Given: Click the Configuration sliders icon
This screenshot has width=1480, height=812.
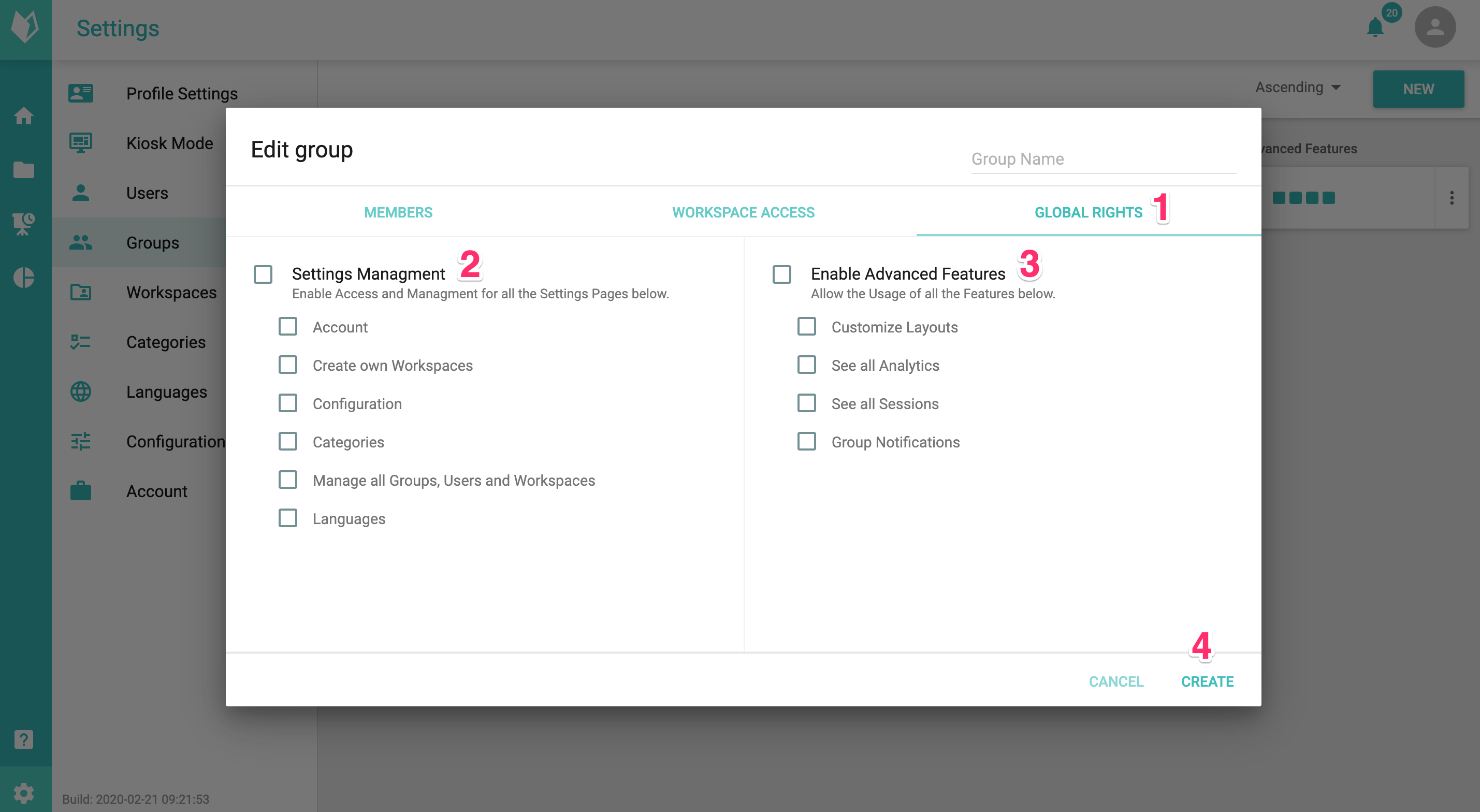Looking at the screenshot, I should click(x=80, y=441).
